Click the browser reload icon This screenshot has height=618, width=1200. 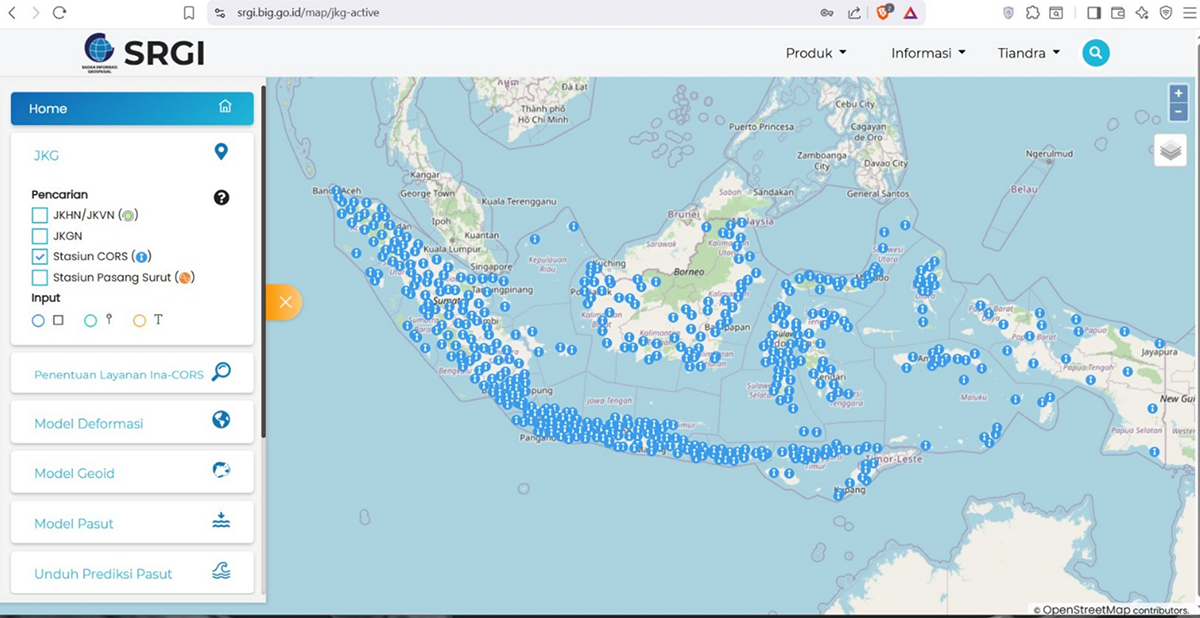click(59, 13)
